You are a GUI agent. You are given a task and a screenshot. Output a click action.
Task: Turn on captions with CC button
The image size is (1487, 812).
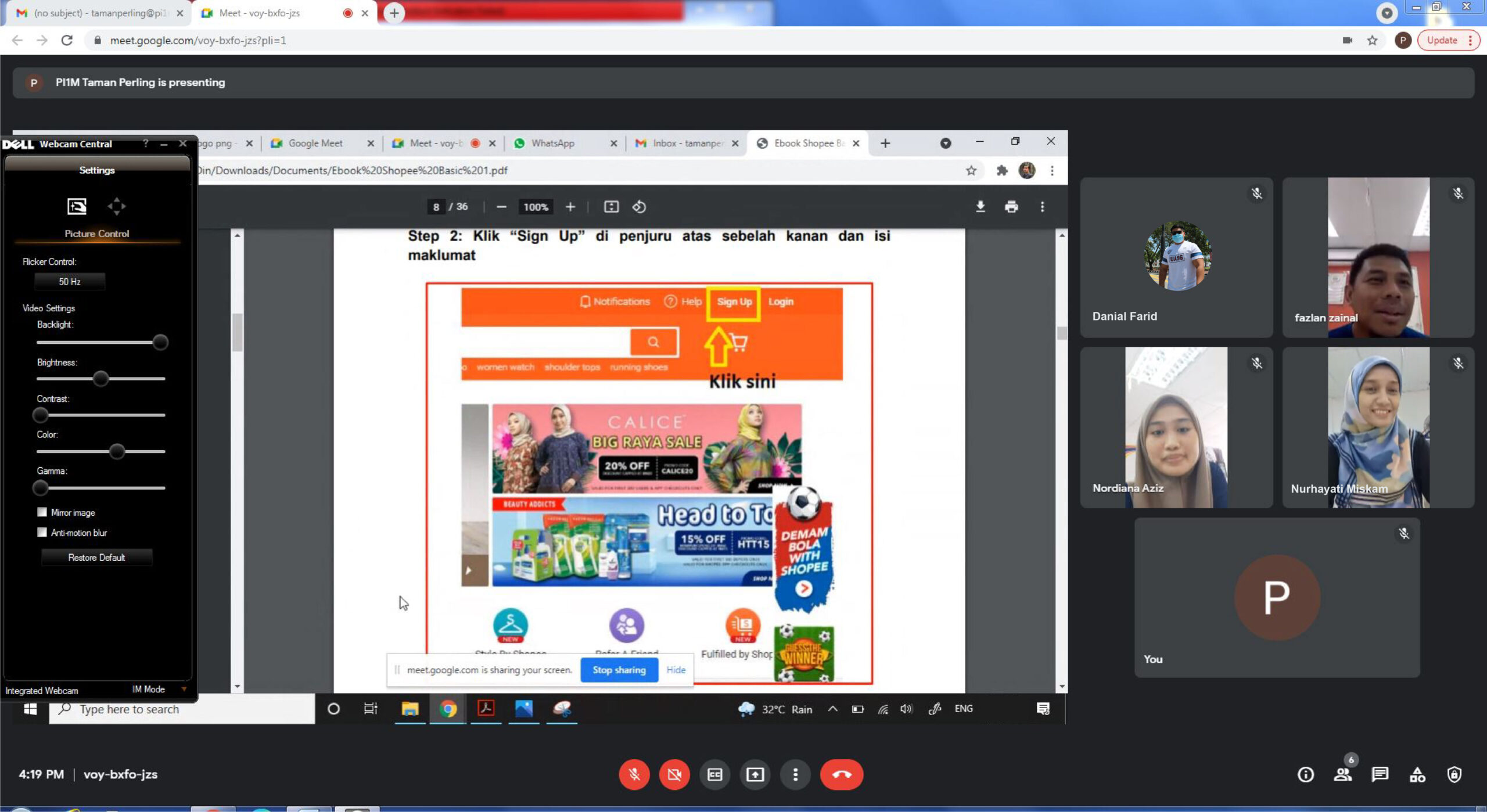pos(714,774)
